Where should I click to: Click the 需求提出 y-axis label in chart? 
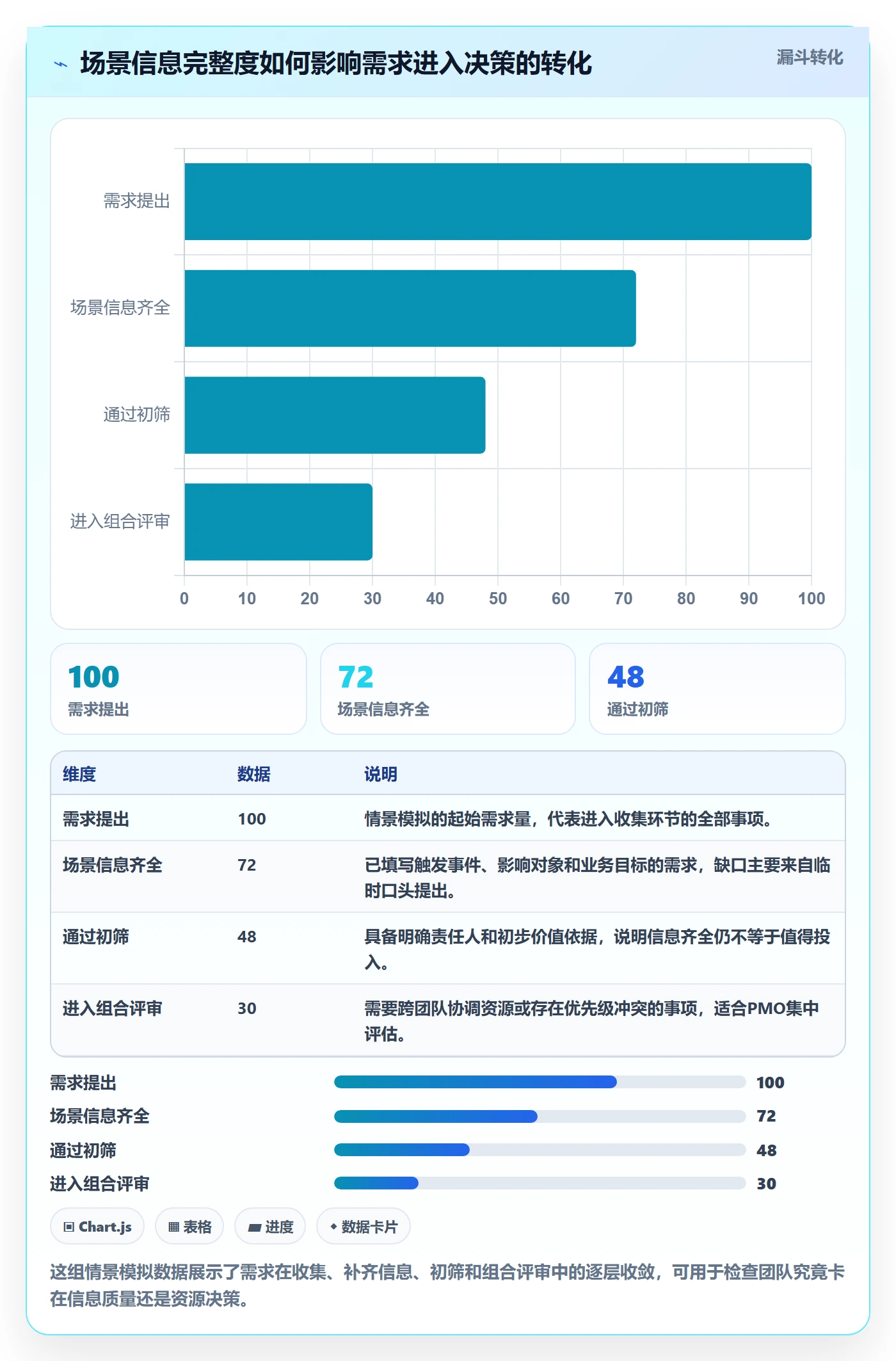(x=137, y=201)
